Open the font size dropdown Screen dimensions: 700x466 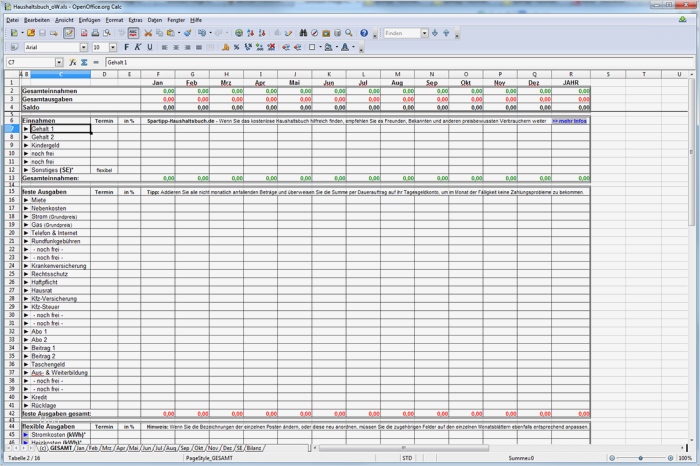111,47
